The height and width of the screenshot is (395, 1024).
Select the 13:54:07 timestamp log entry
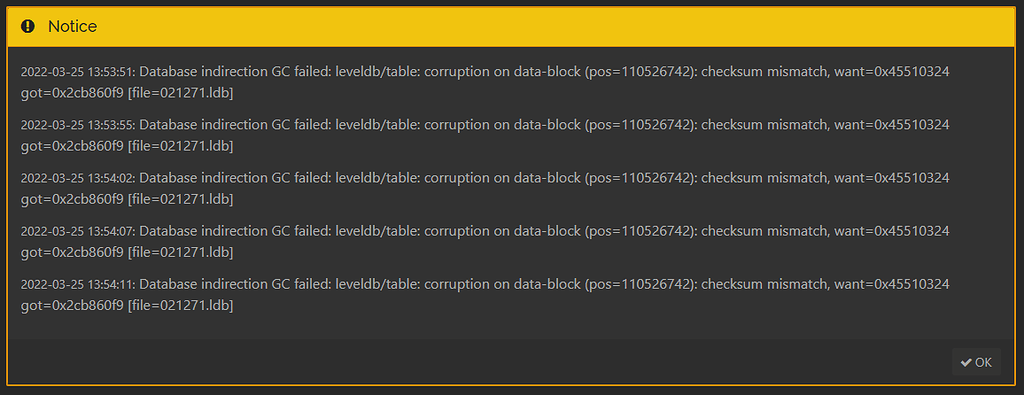pyautogui.click(x=485, y=242)
